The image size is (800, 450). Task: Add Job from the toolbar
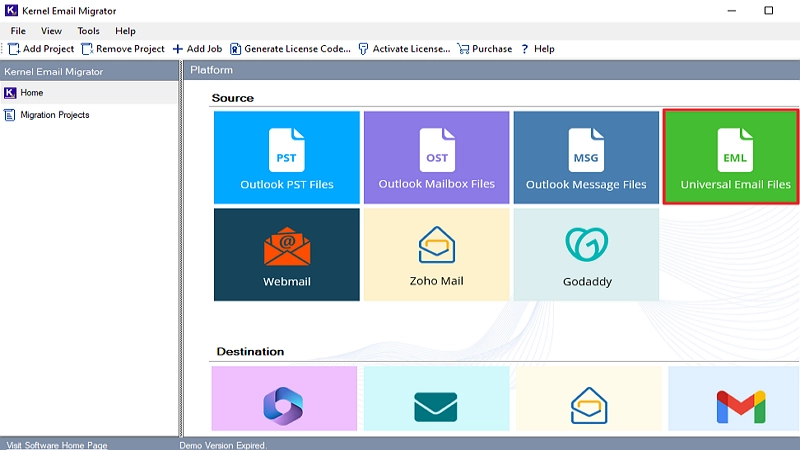tap(197, 49)
